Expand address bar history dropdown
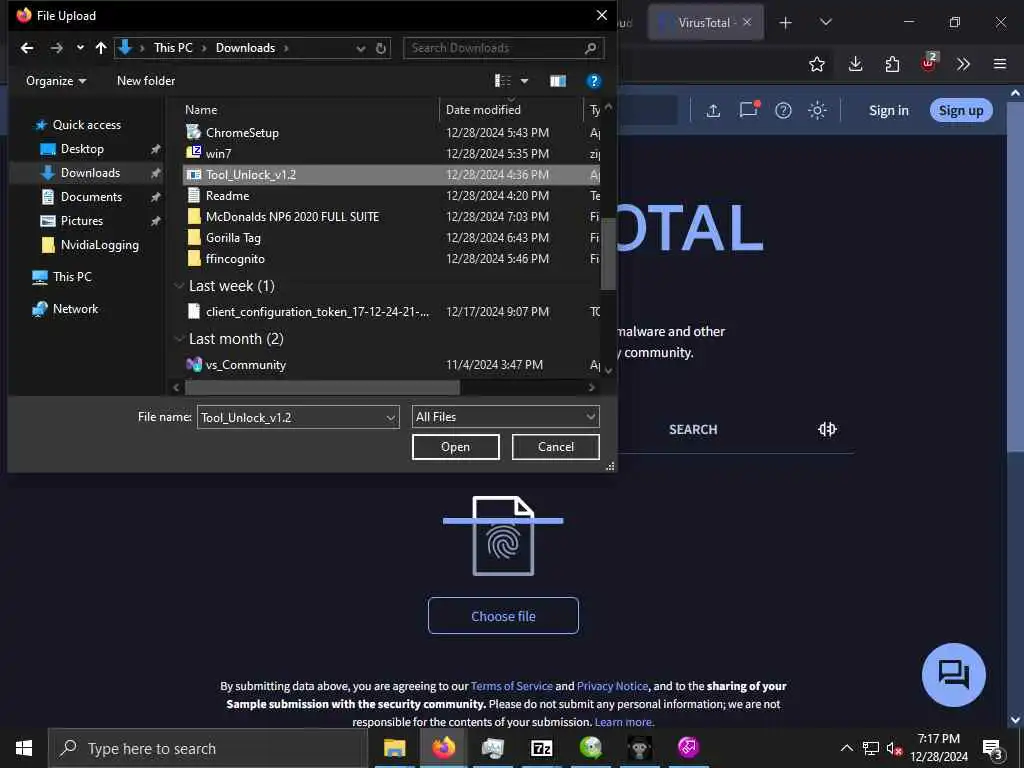Viewport: 1024px width, 768px height. pyautogui.click(x=360, y=48)
